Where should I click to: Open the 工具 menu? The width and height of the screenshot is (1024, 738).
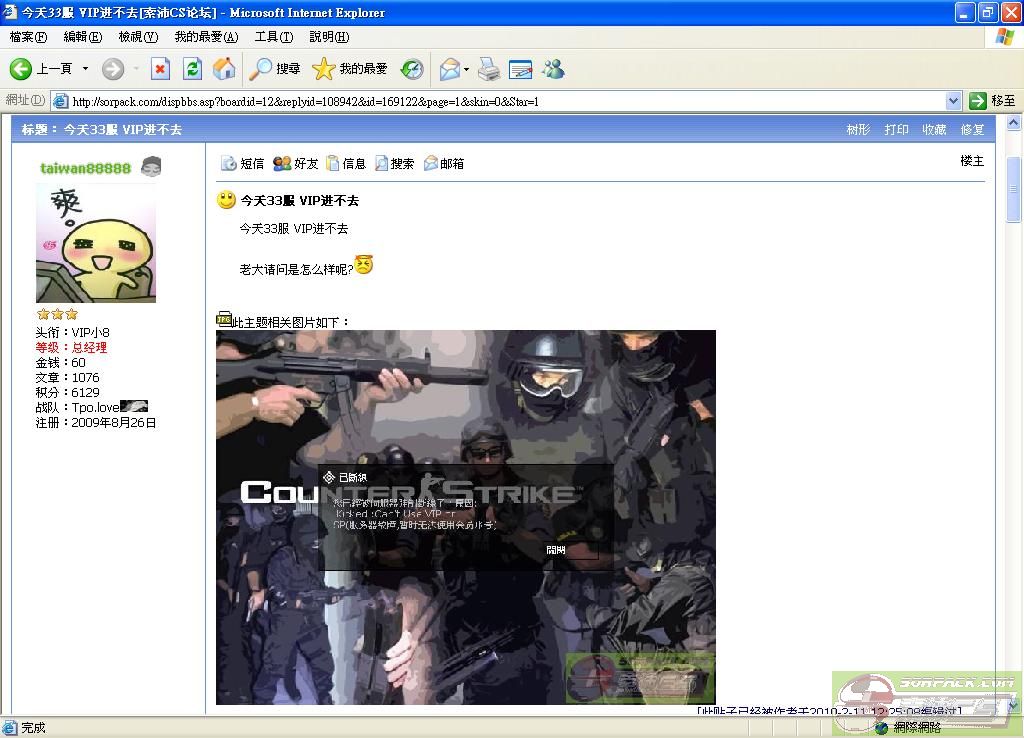(273, 37)
